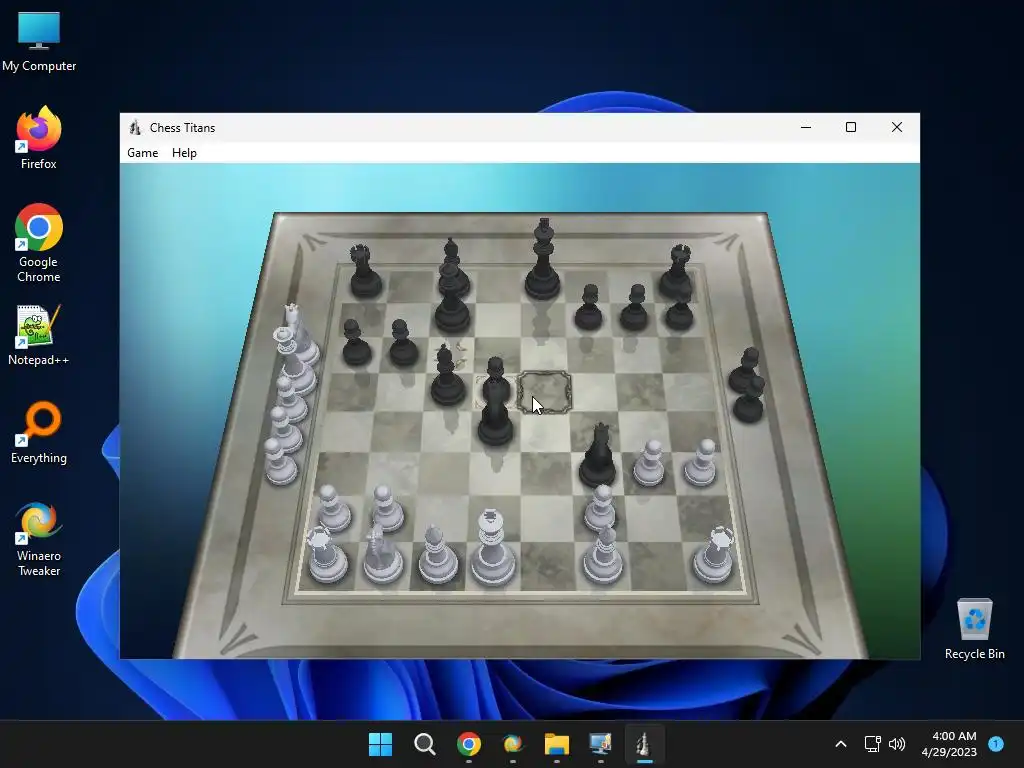Select the Notepad++ desktop shortcut
The height and width of the screenshot is (768, 1024).
coord(39,334)
